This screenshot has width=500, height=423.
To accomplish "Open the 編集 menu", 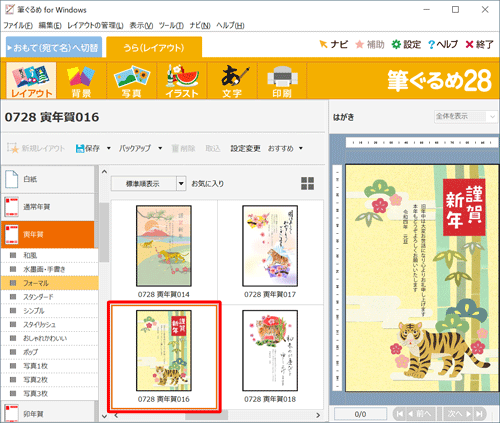I will (50, 25).
